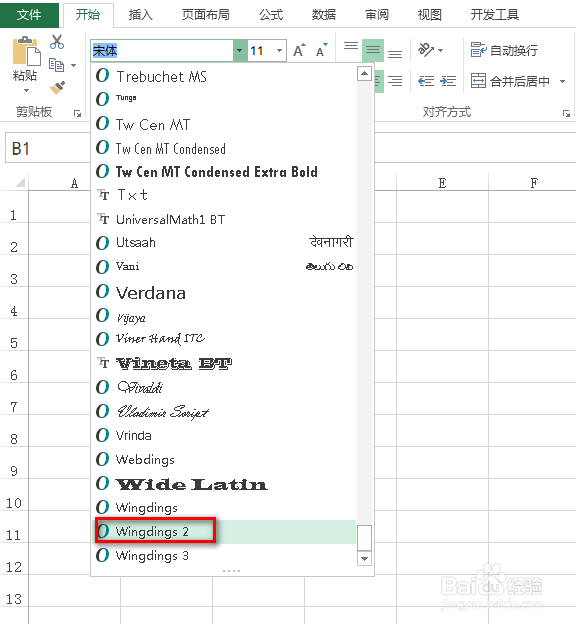
Task: Collapse the font name dropdown arrow
Action: [239, 51]
